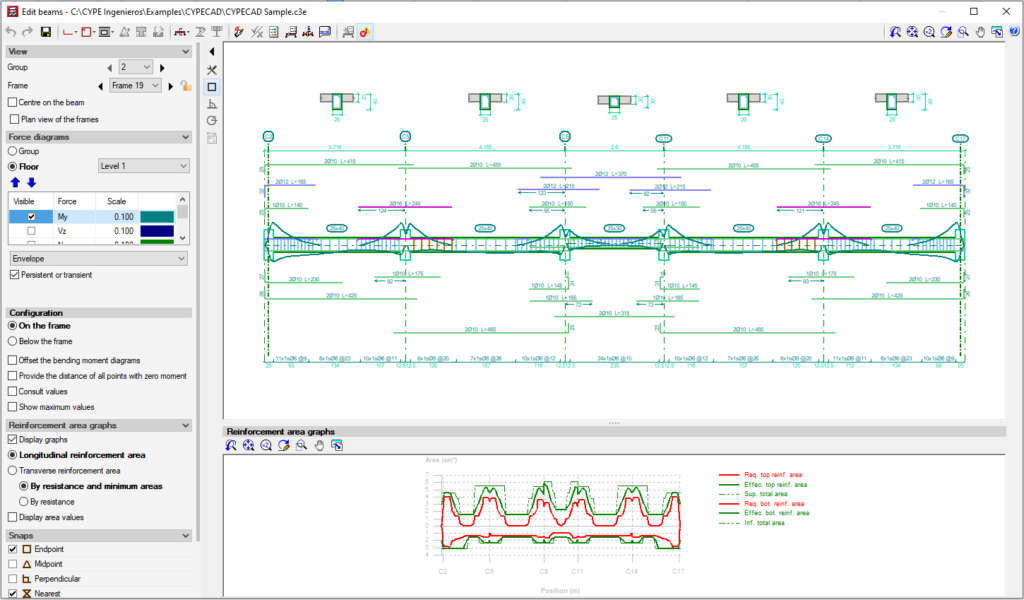Click the blue down arrow under Floor

(x=31, y=182)
